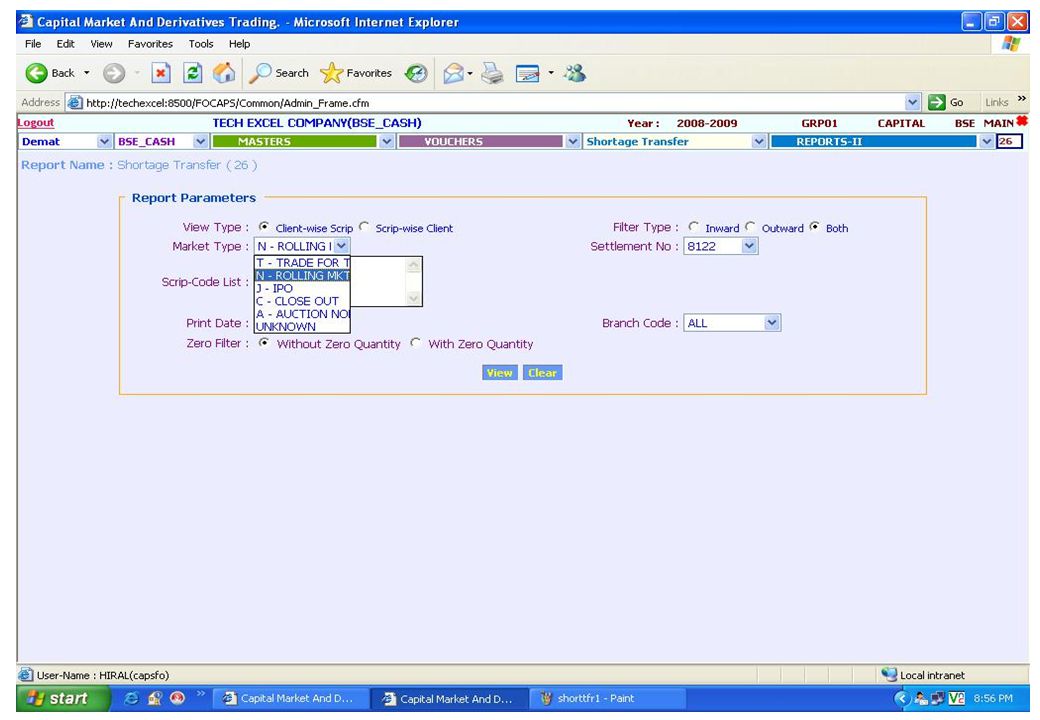Viewport: 1040px width, 720px height.
Task: Click the red asterisk icon beside MAIN
Action: click(1021, 121)
